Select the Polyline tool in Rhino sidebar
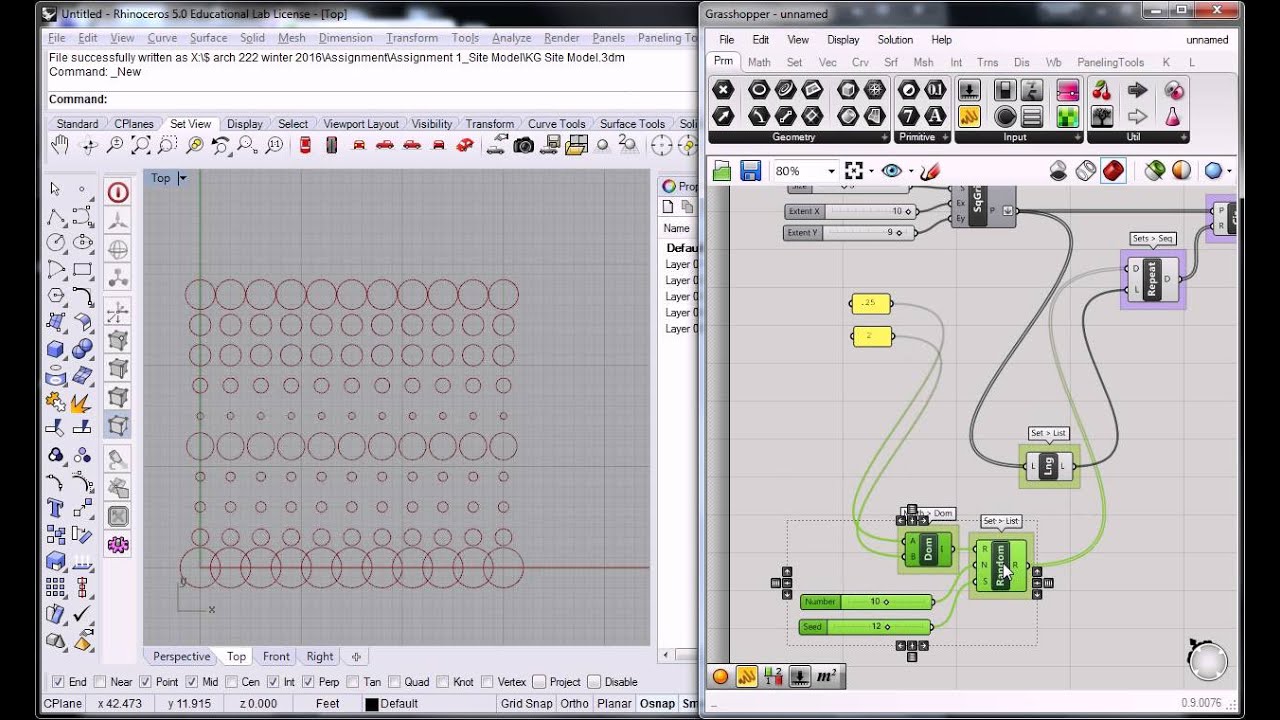 click(x=55, y=216)
